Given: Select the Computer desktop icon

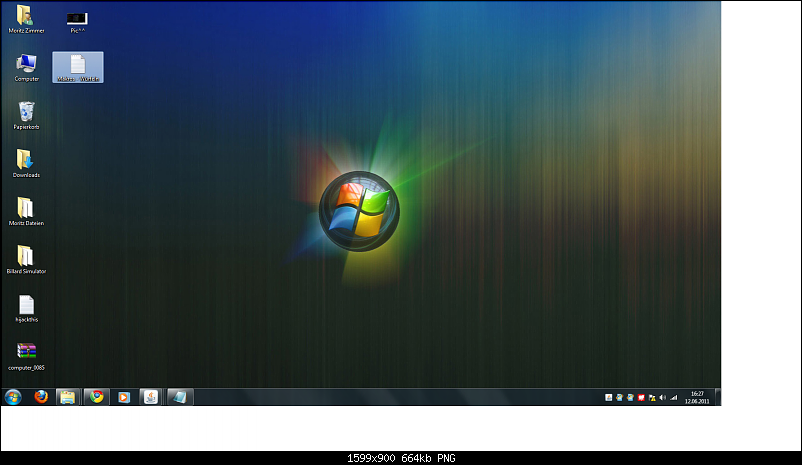Looking at the screenshot, I should (26, 68).
